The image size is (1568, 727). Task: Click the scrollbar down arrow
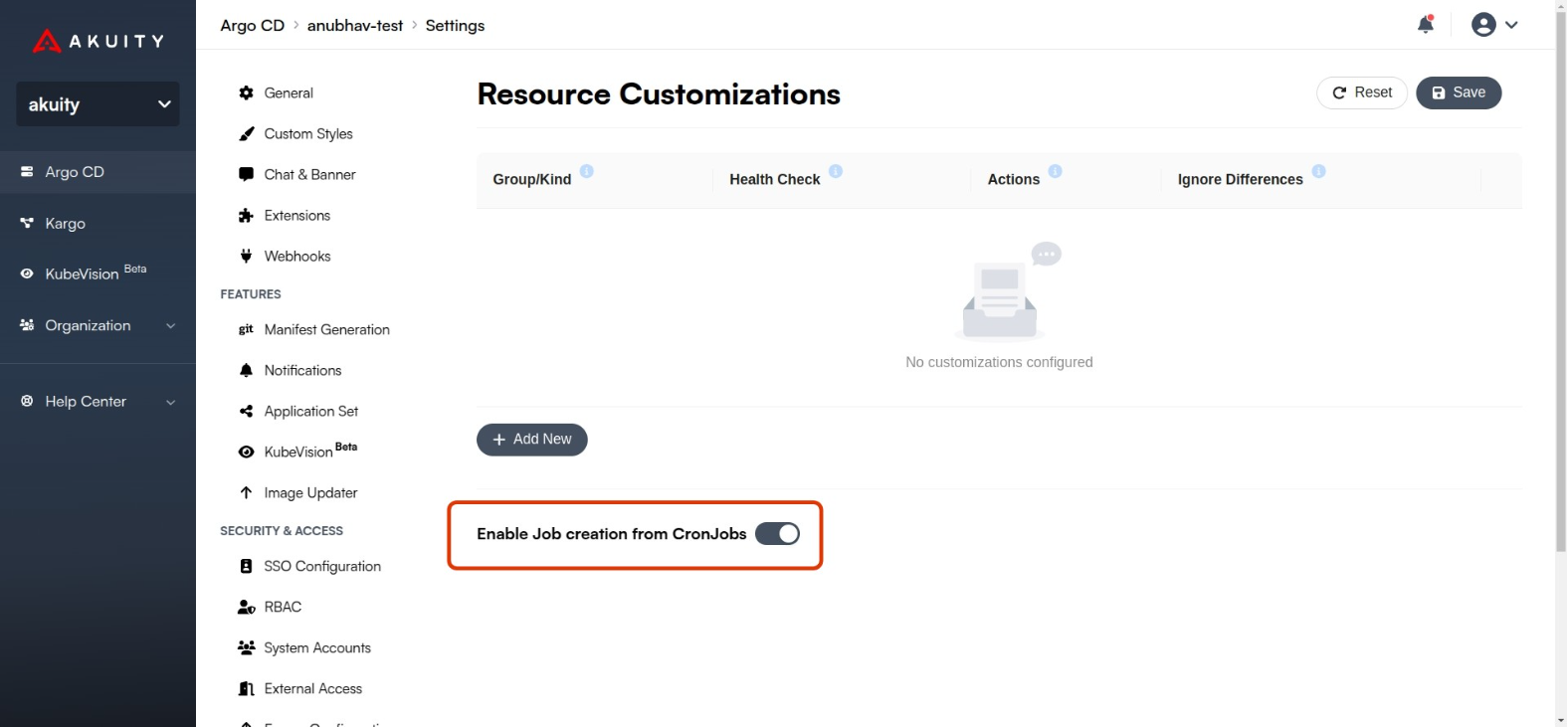click(1560, 719)
